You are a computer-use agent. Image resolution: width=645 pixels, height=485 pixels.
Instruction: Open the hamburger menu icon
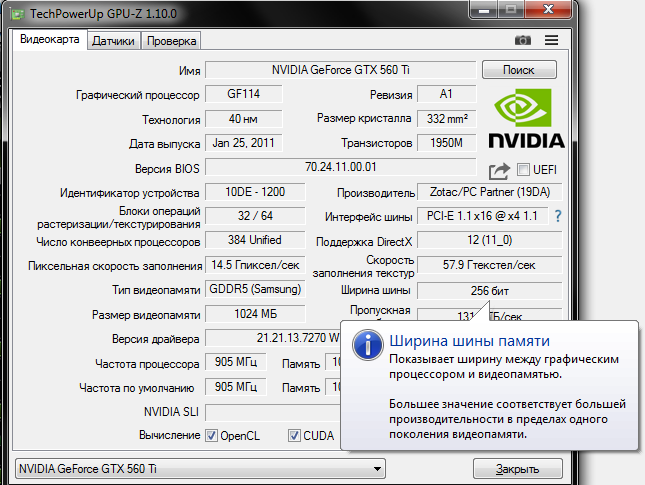[551, 40]
